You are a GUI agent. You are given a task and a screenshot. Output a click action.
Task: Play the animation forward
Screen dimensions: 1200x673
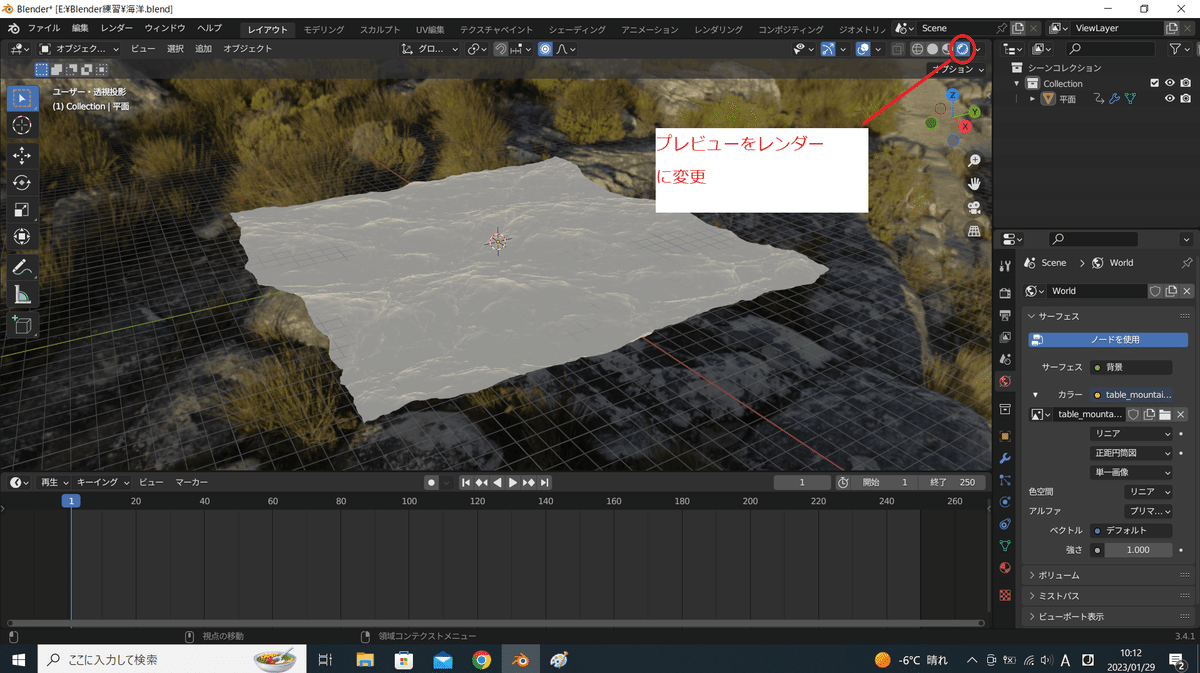(513, 482)
